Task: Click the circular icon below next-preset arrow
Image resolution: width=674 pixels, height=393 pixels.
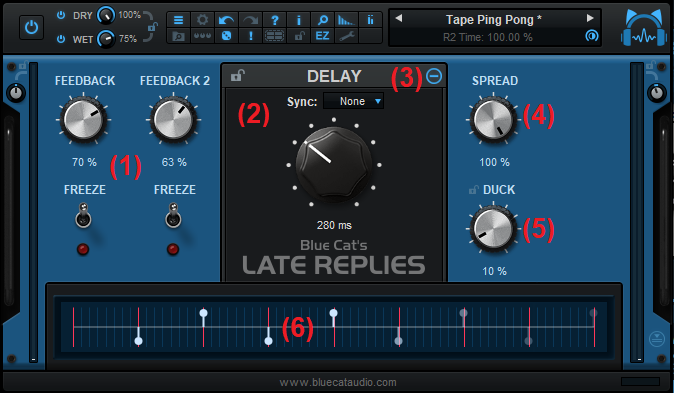Action: pos(592,36)
